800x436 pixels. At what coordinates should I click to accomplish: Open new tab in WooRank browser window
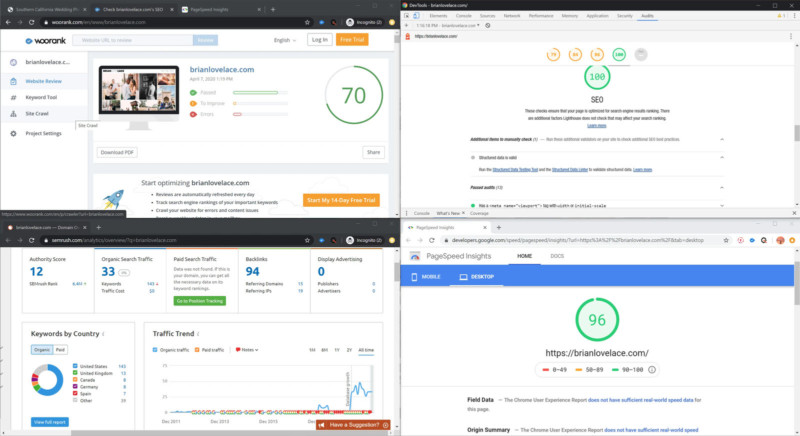[273, 9]
